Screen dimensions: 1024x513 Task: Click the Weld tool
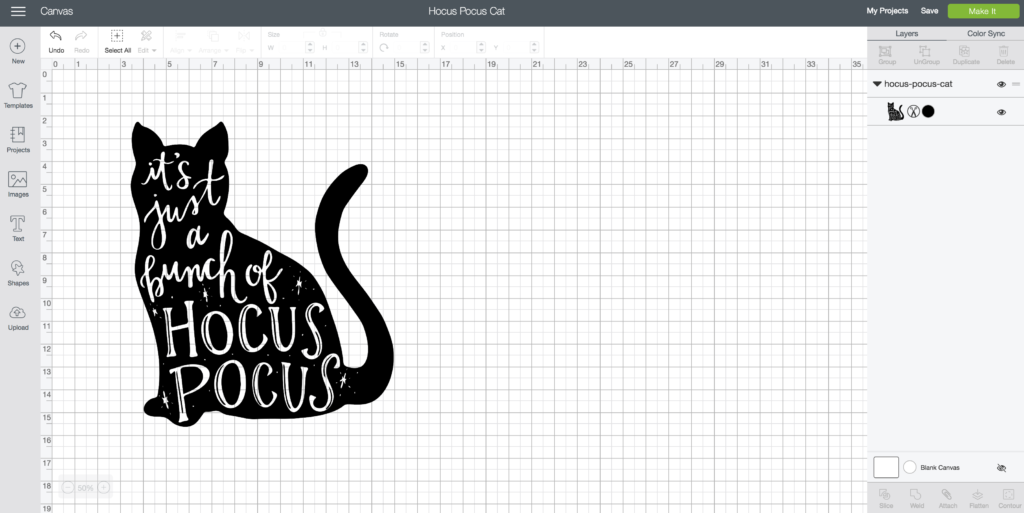[916, 499]
